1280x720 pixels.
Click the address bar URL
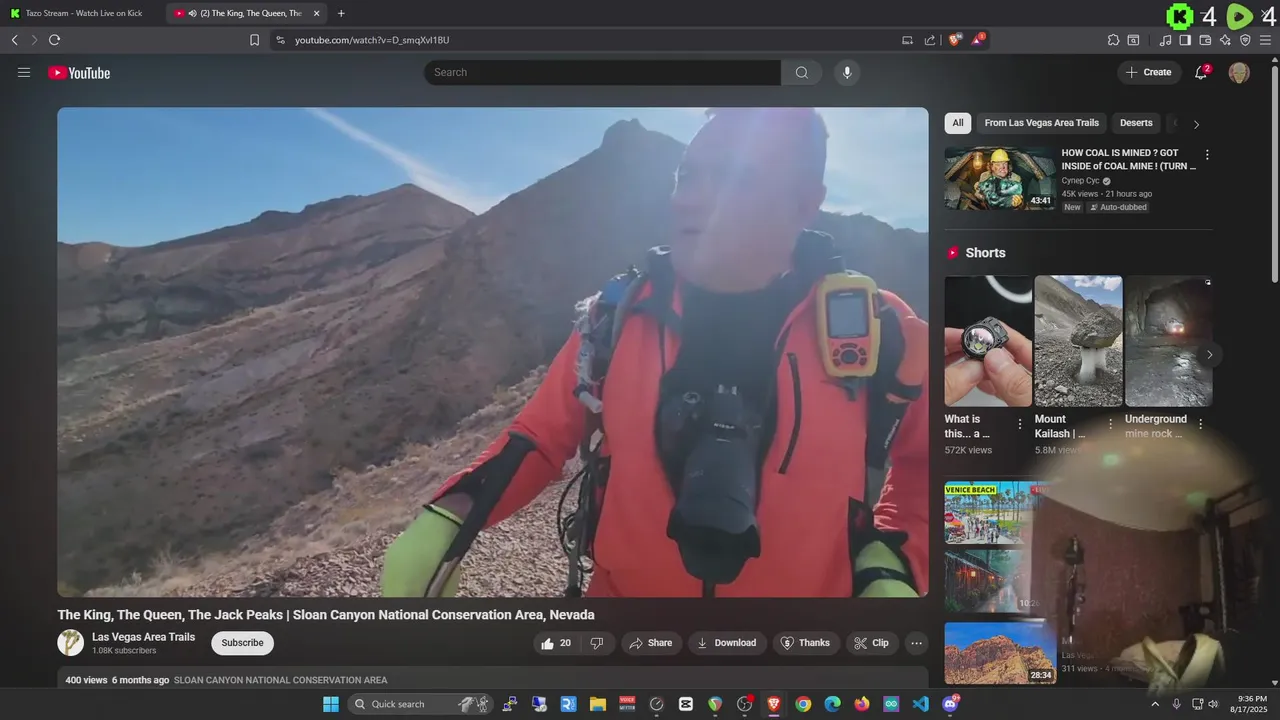coord(372,40)
